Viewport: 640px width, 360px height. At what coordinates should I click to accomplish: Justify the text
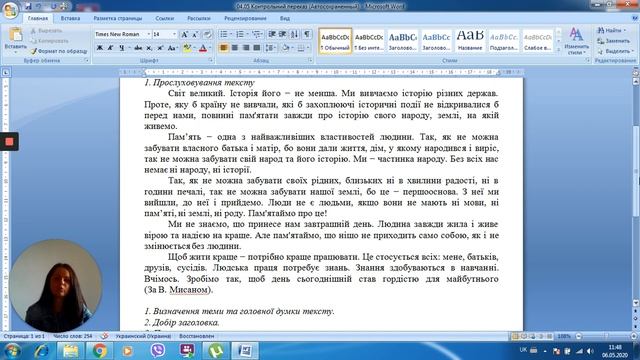tap(256, 48)
